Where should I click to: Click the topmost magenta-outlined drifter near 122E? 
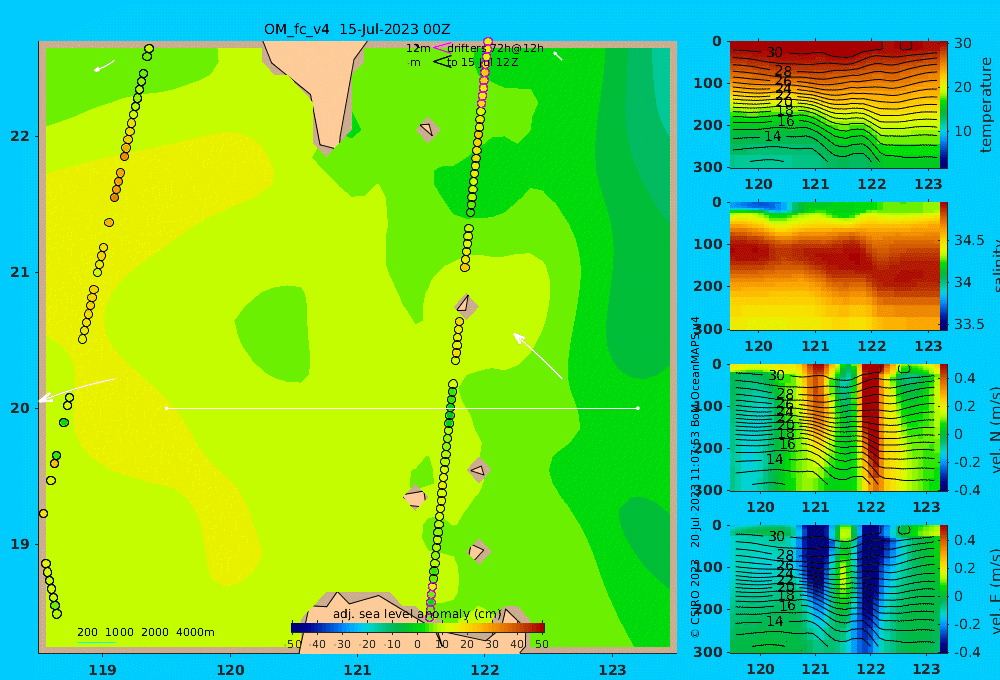click(x=488, y=42)
